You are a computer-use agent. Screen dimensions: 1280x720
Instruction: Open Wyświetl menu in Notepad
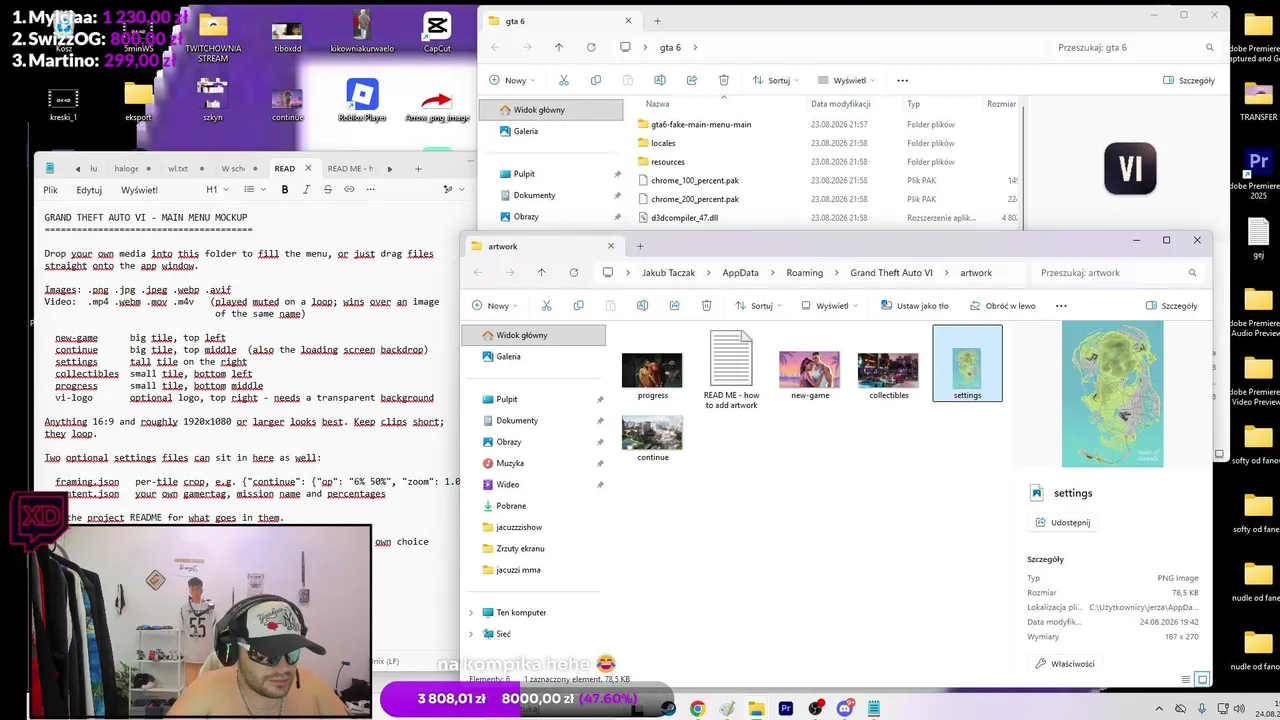point(139,189)
